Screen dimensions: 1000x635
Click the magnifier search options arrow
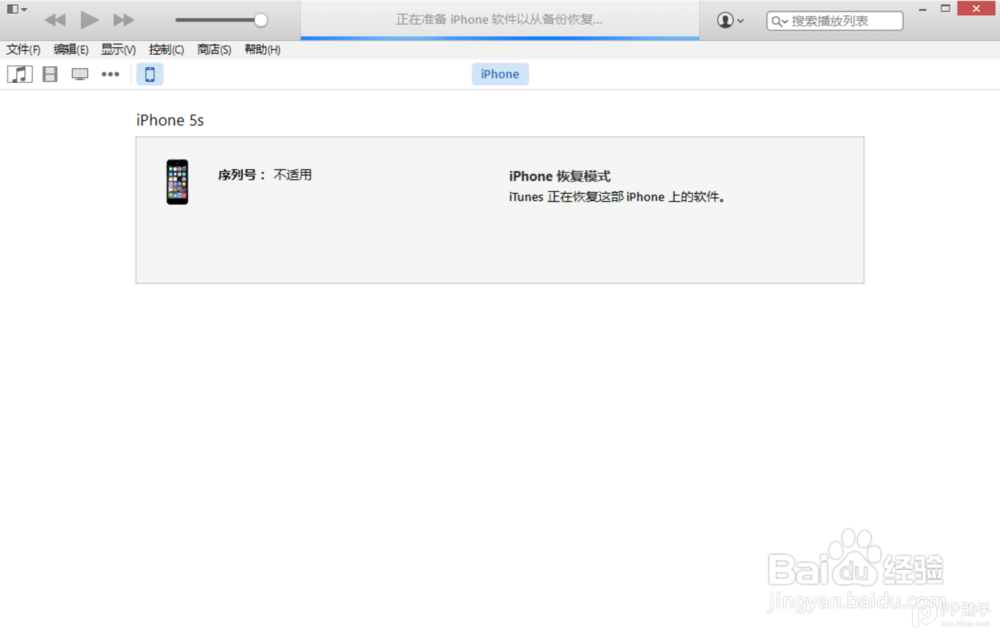click(779, 21)
